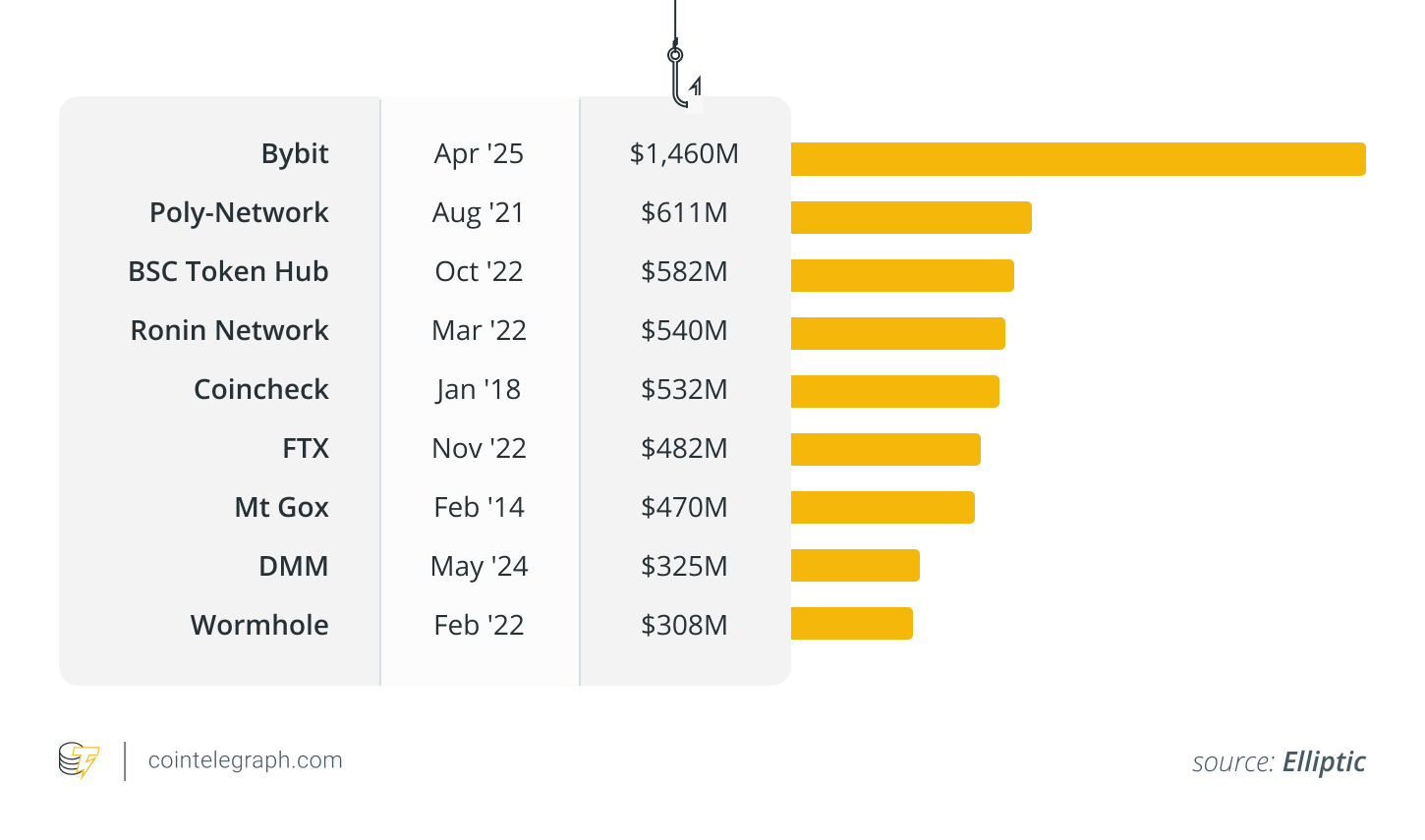
Task: Click the Mt Gox yellow bar
Action: (x=882, y=507)
